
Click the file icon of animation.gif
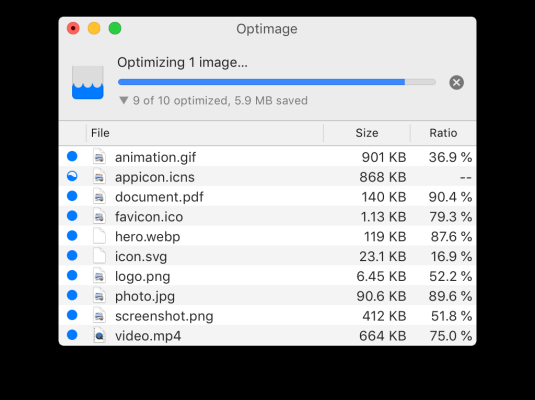tap(99, 157)
